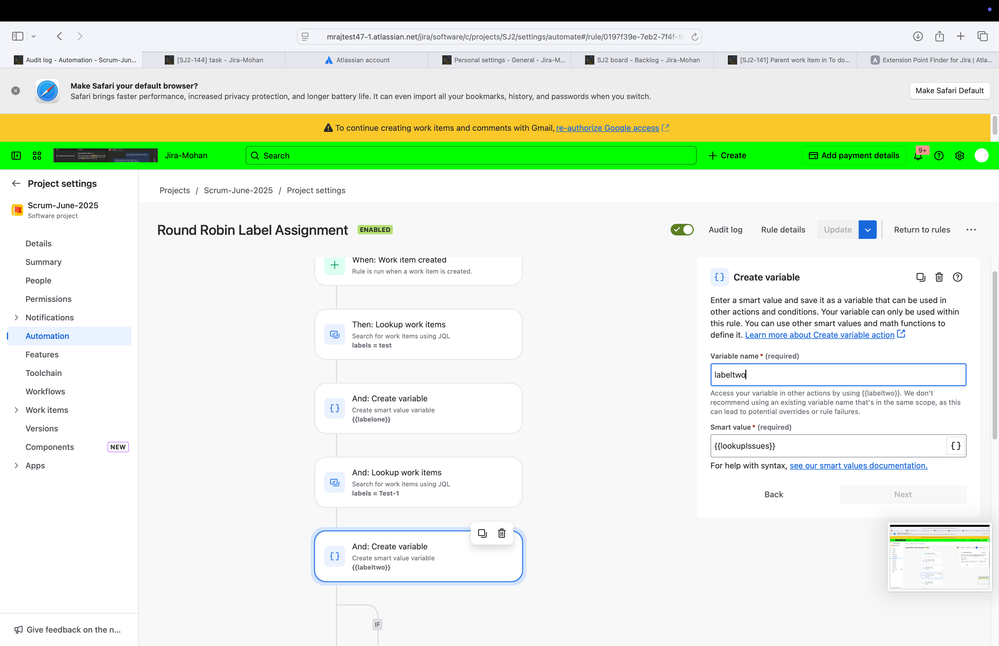Reload the page in address bar

tap(695, 37)
